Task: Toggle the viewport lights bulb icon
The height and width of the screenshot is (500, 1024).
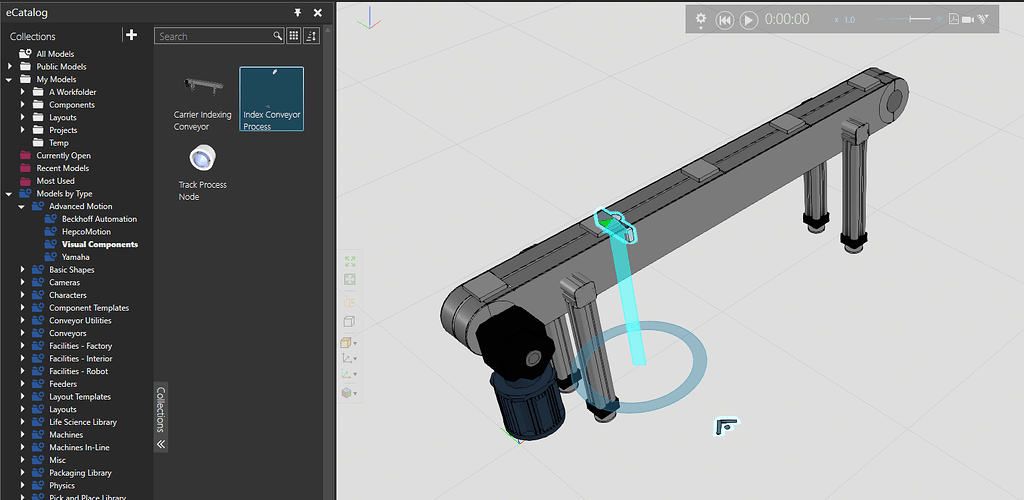Action: click(x=349, y=301)
